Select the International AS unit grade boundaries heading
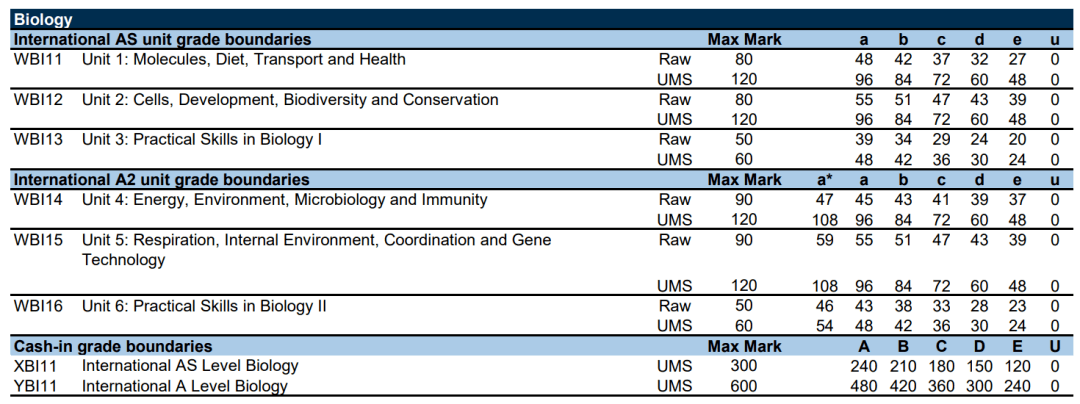Screen dimensions: 1080x404 [x=162, y=39]
